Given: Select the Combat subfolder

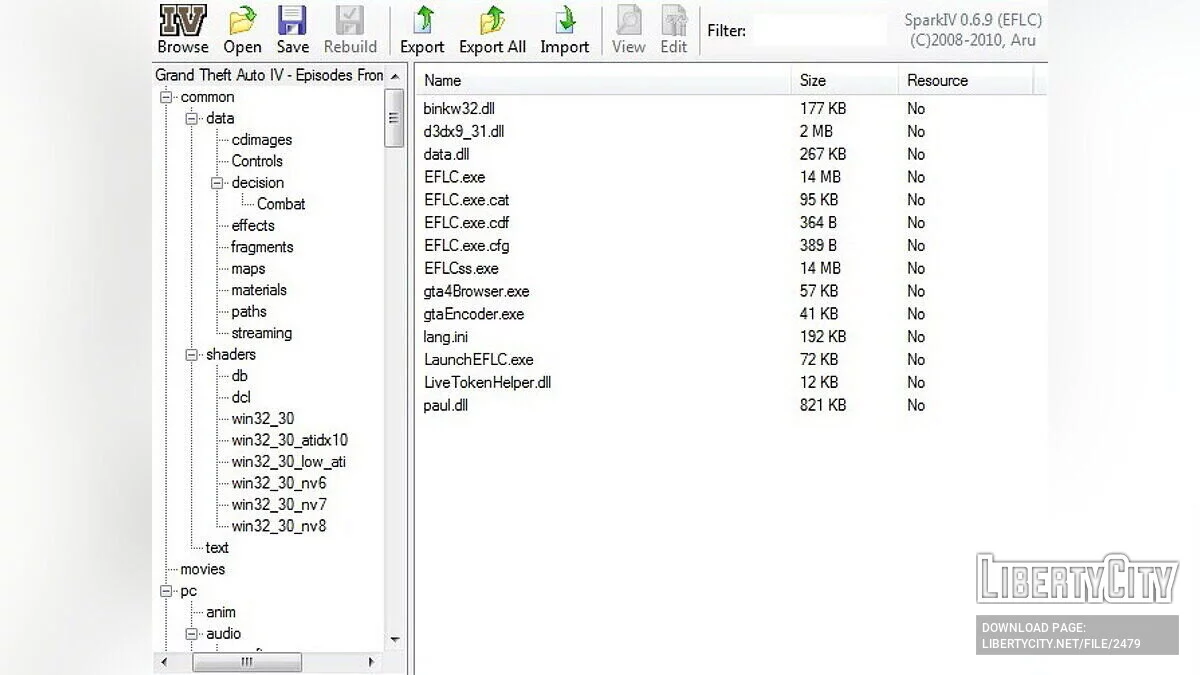Looking at the screenshot, I should 281,204.
